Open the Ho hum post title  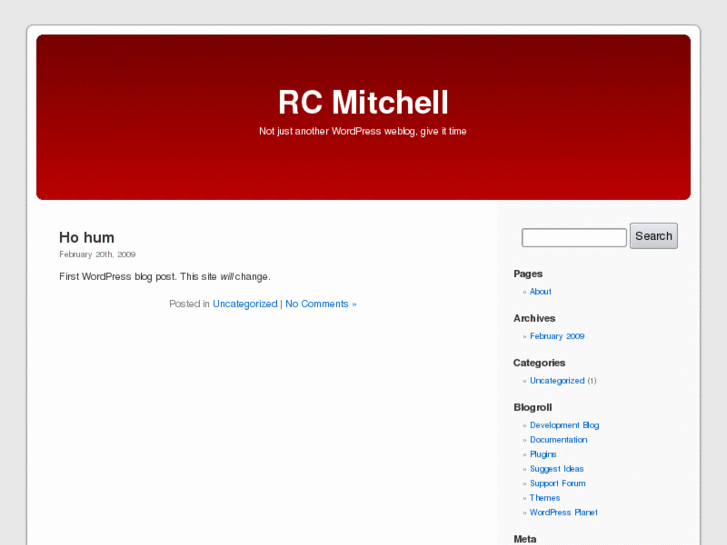(87, 237)
